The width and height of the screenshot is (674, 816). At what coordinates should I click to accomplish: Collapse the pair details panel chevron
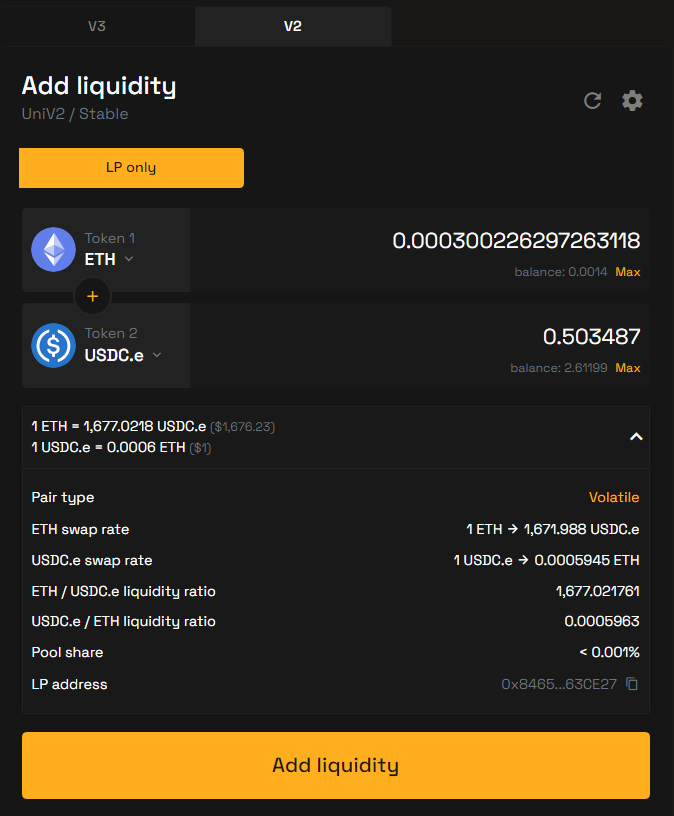(x=636, y=437)
